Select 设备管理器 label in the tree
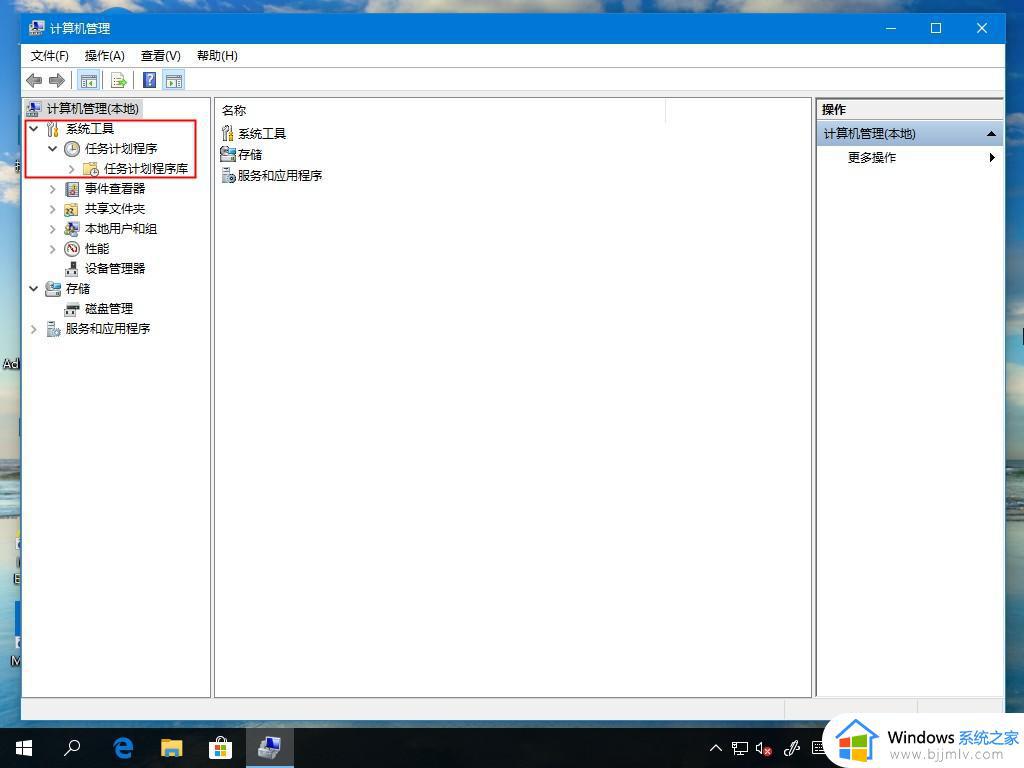This screenshot has height=768, width=1024. pyautogui.click(x=115, y=269)
